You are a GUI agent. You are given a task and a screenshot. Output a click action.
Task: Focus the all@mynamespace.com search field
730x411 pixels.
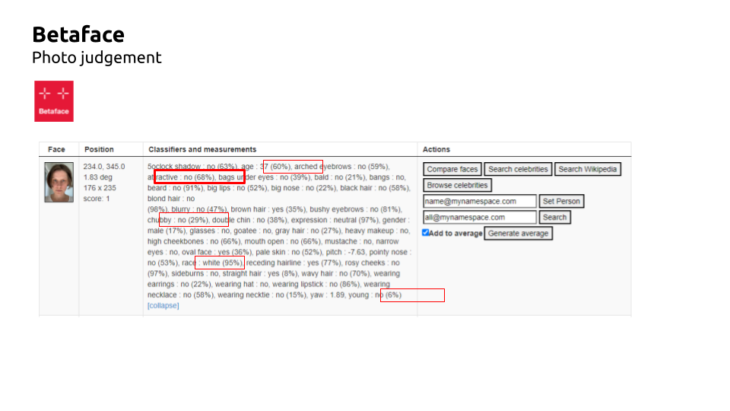[x=479, y=217]
